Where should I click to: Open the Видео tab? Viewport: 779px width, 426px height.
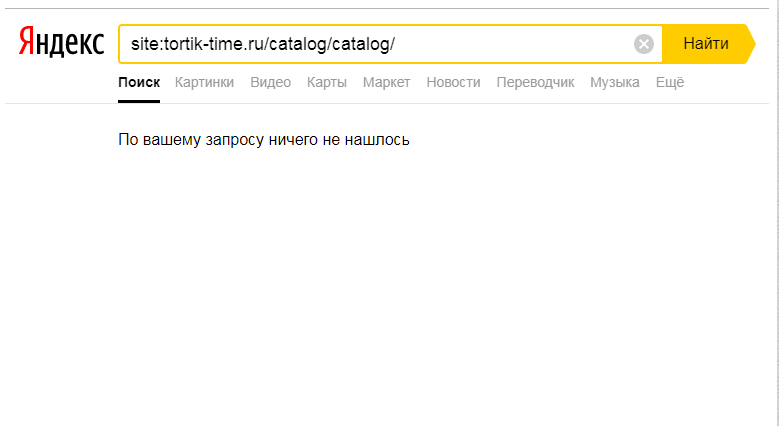(x=271, y=83)
